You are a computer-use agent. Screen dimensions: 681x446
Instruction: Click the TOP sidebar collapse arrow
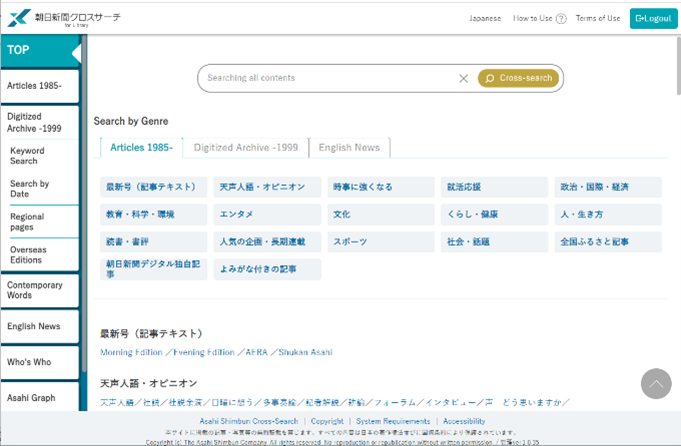[x=76, y=53]
